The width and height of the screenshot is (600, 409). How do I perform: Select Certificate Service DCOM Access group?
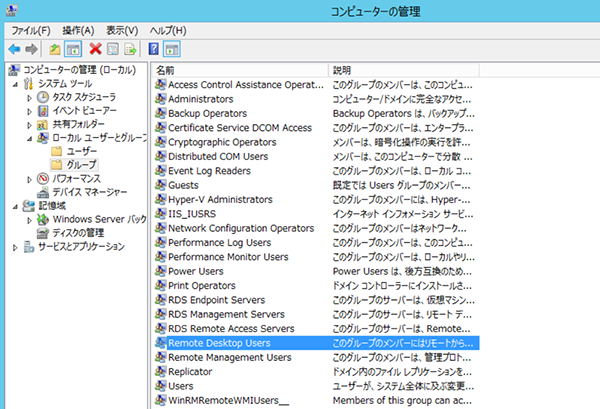click(240, 127)
